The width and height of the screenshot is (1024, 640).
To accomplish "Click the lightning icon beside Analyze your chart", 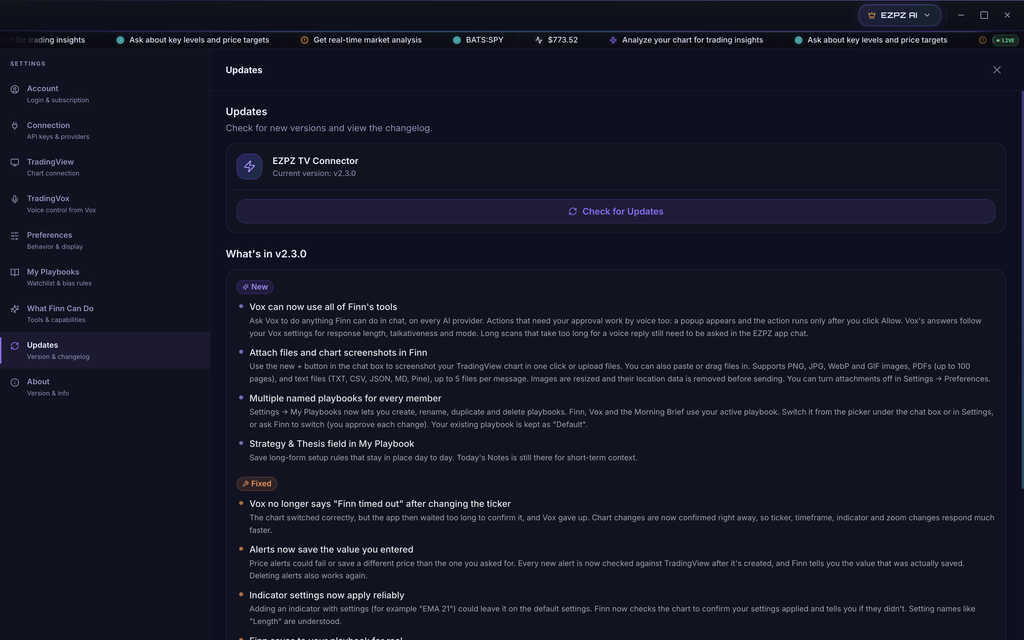I will click(x=613, y=40).
